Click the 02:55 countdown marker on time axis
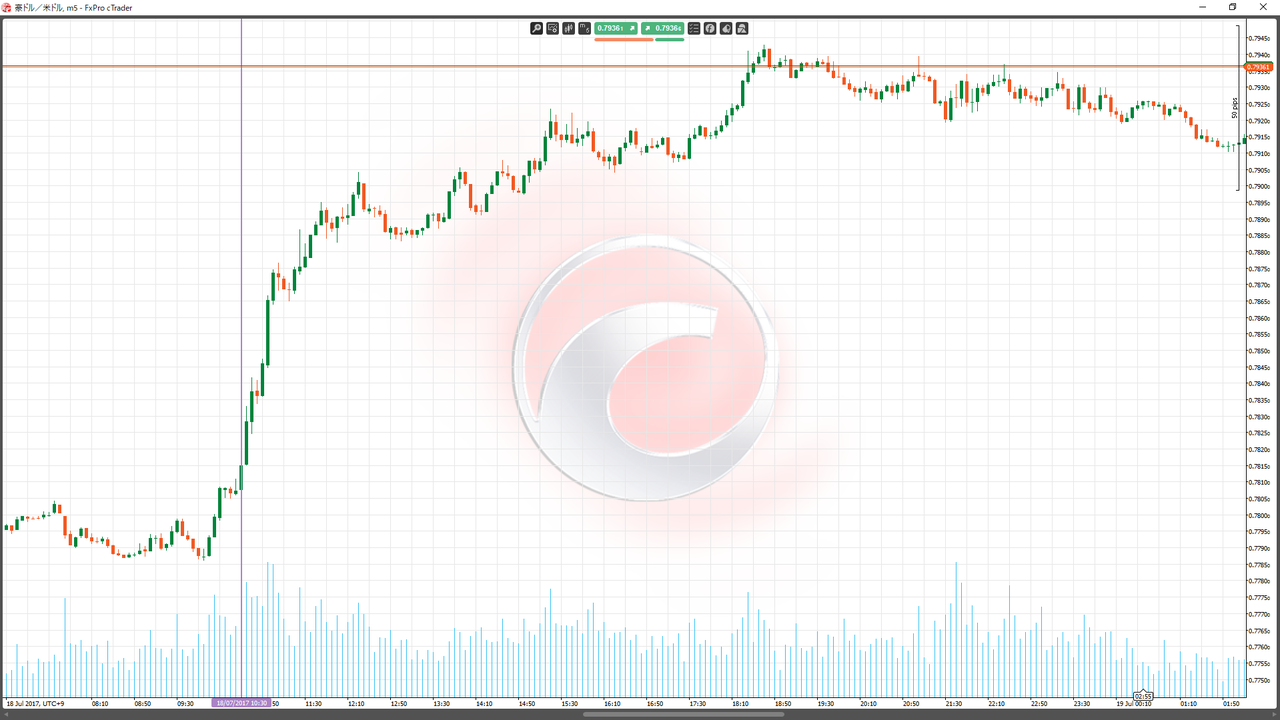This screenshot has height=720, width=1280. (1143, 696)
